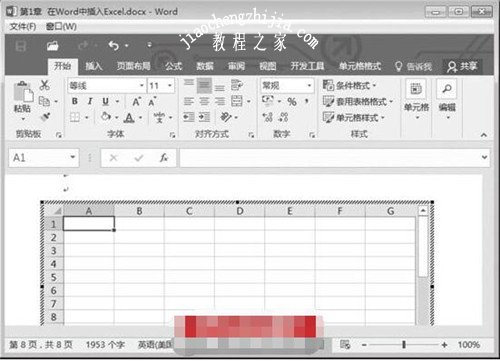Click the accounting number format icon
The image size is (500, 361).
pos(268,101)
